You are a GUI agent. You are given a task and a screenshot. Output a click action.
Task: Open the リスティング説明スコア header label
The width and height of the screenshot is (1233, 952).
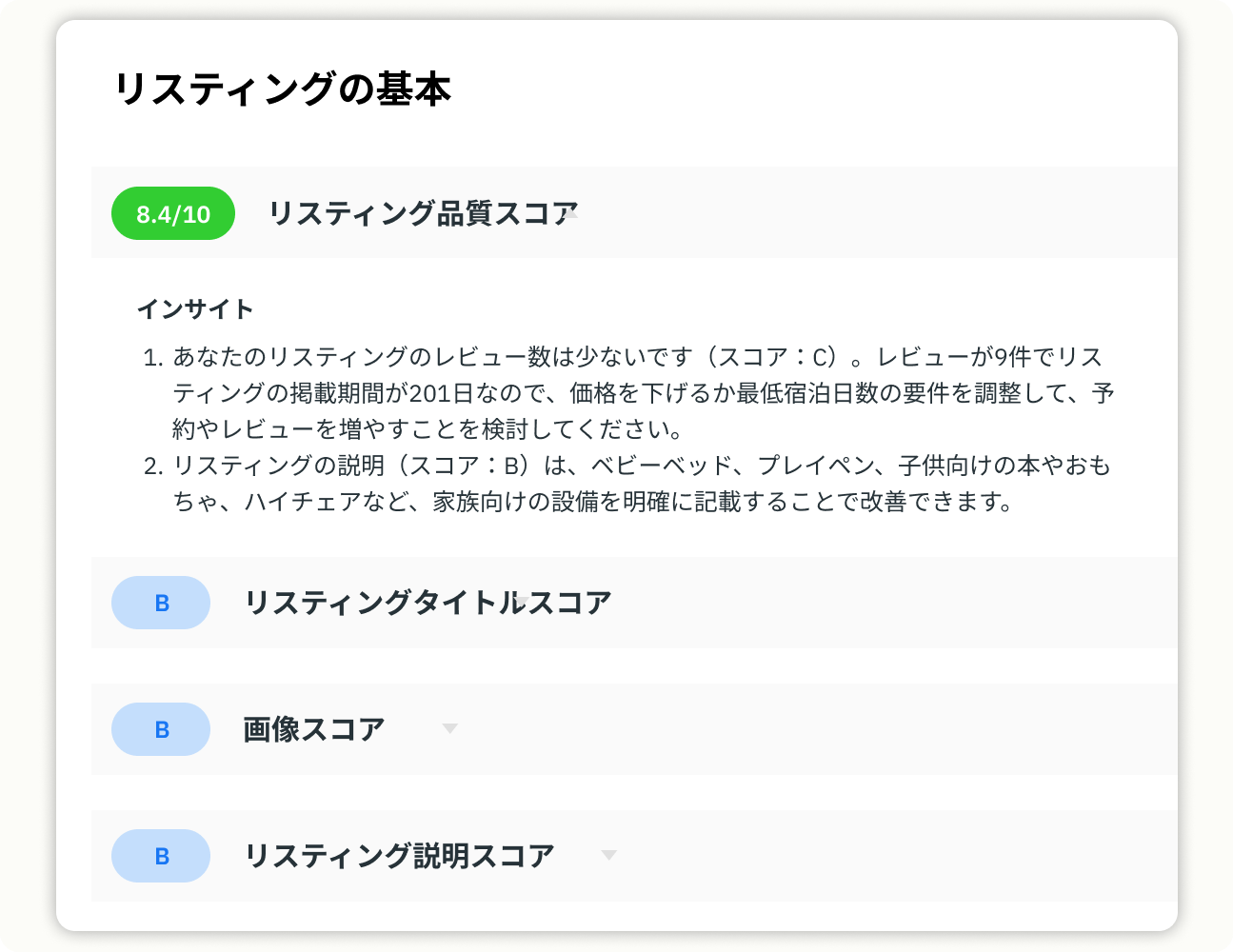[x=399, y=856]
